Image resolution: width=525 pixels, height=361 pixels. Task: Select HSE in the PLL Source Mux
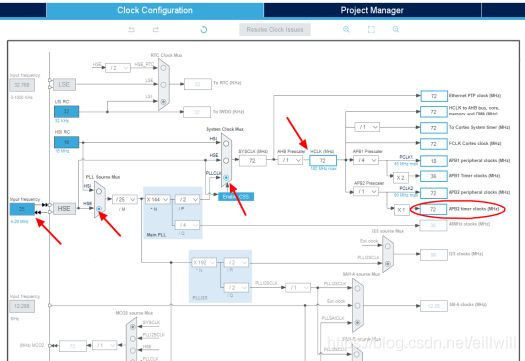(99, 209)
